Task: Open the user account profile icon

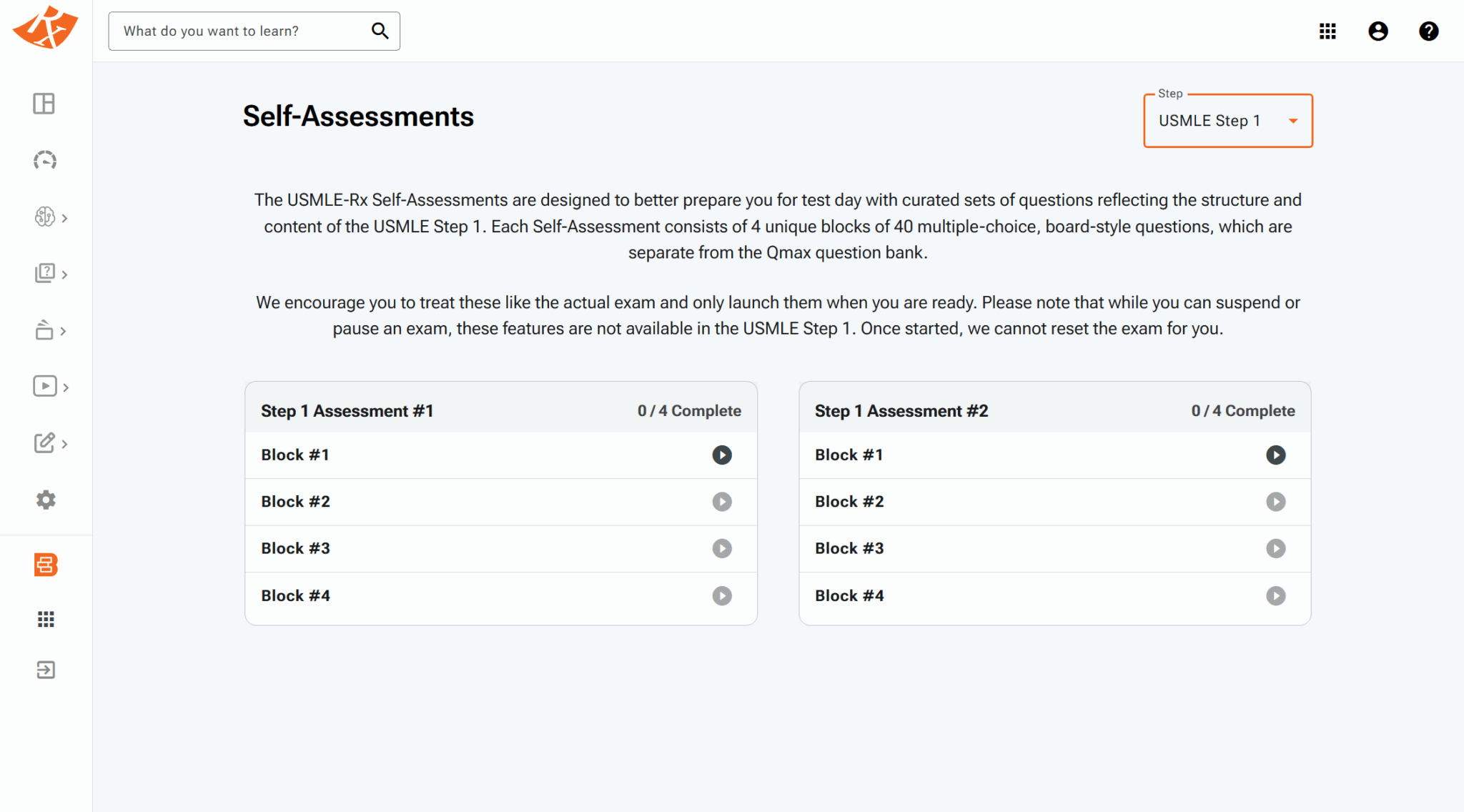Action: [x=1378, y=31]
